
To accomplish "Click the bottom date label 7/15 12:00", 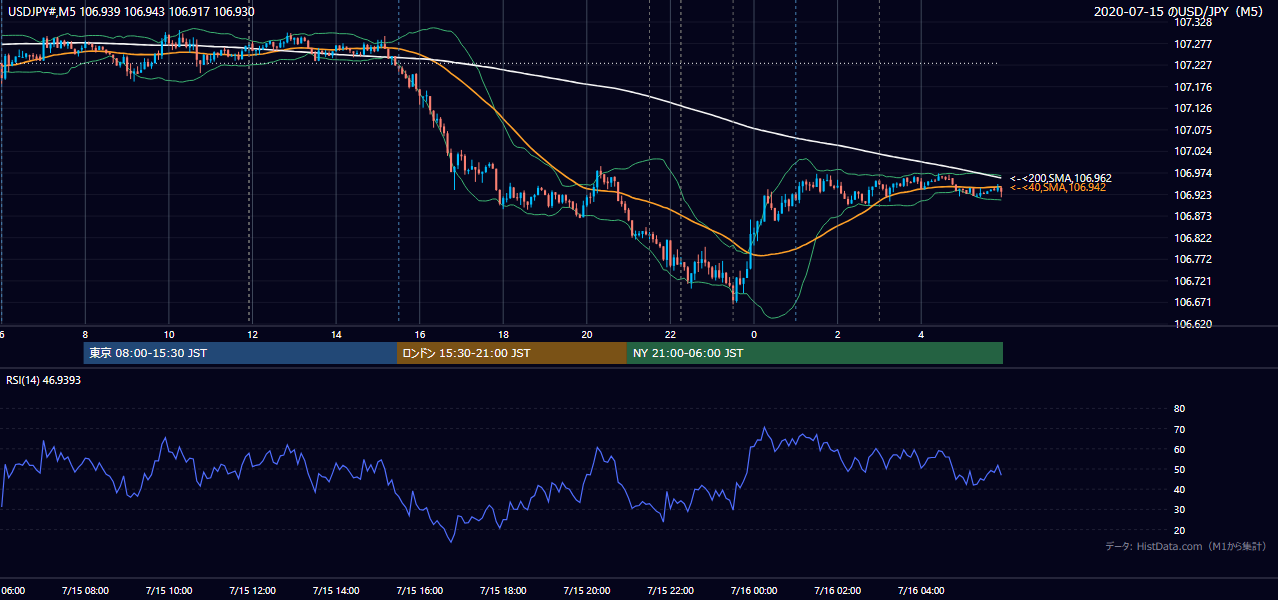I will [252, 591].
